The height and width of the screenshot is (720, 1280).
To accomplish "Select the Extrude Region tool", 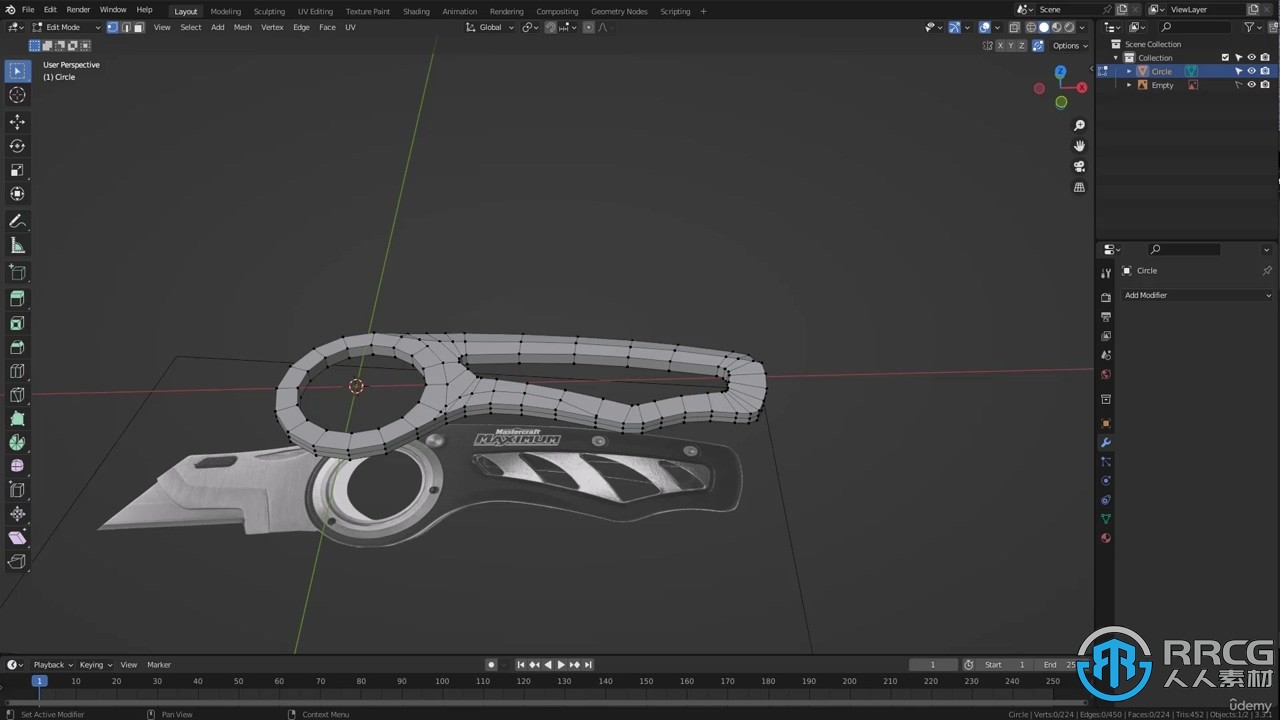I will tap(17, 299).
